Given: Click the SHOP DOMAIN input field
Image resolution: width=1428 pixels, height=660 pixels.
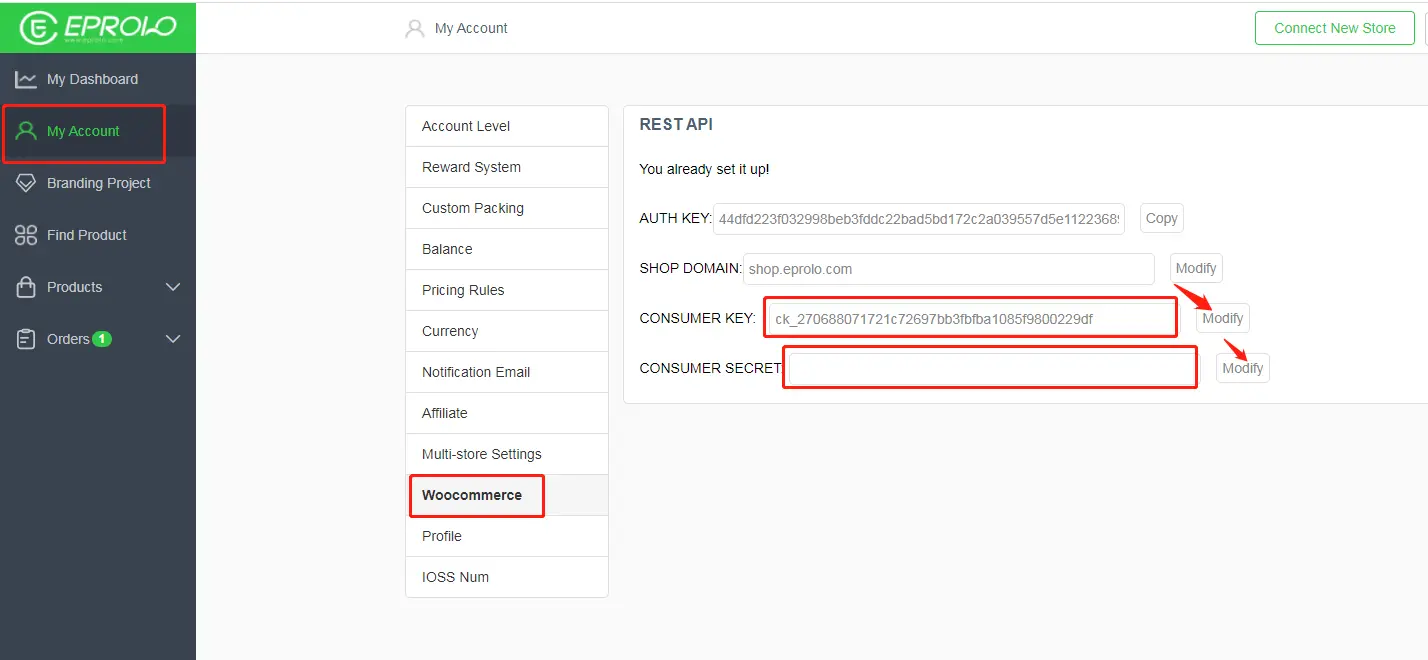Looking at the screenshot, I should click(x=949, y=268).
